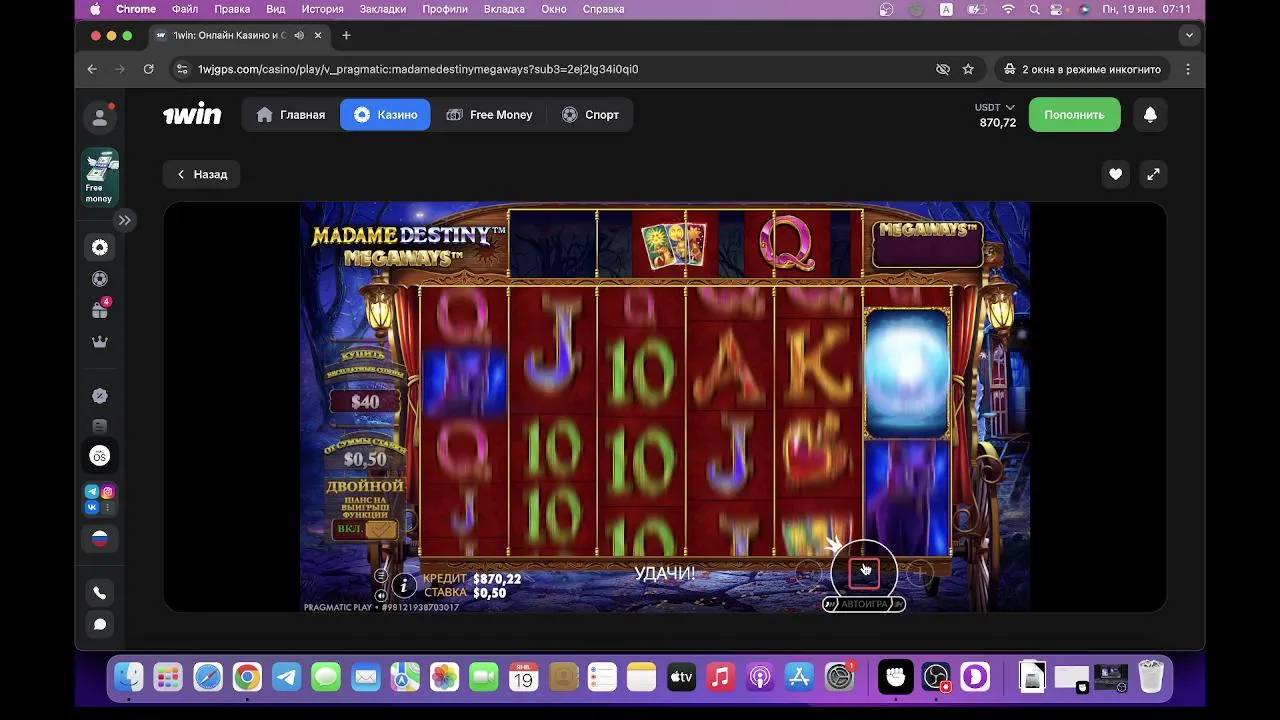Open the gift bonuses icon with badge
Viewport: 1280px width, 720px height.
click(x=100, y=310)
